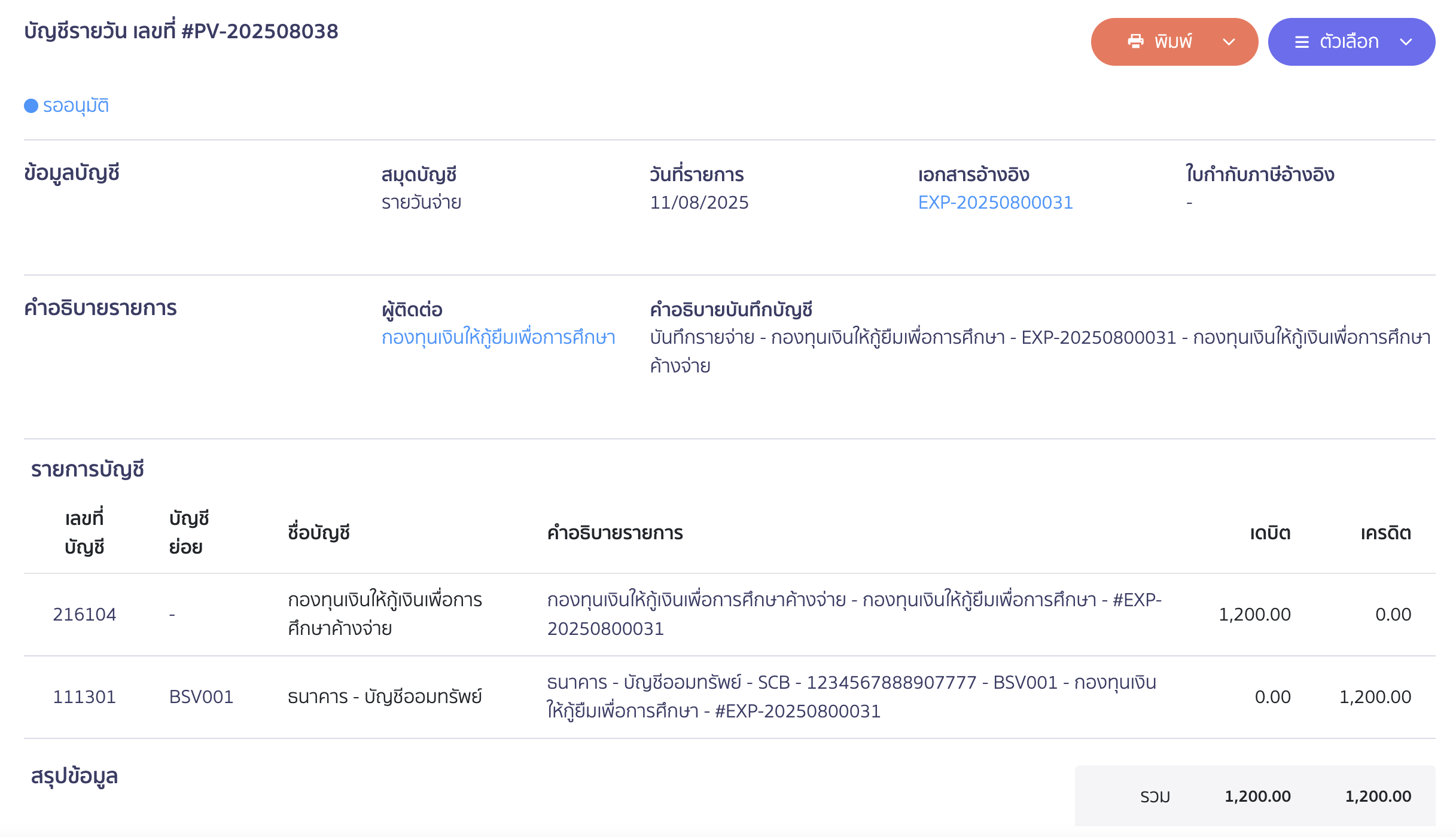1456x837 pixels.
Task: Open contact กองทุนเงินให้กู้ยืมเพื่อการศึกษา link
Action: pos(498,338)
